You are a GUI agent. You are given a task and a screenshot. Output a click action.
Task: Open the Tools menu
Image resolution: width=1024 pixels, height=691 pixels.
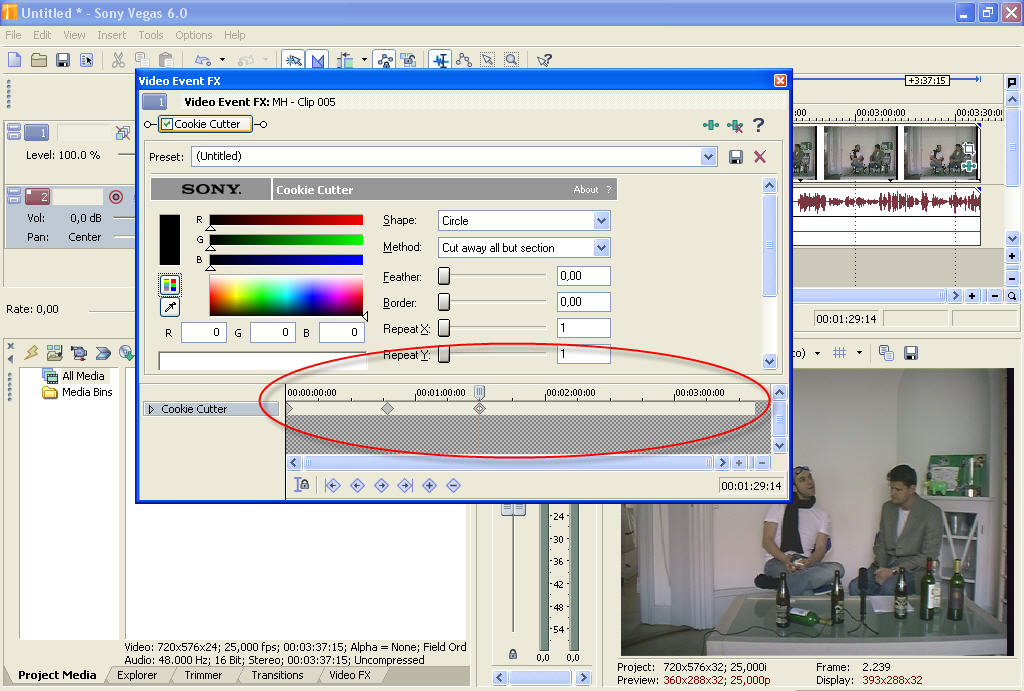tap(150, 35)
